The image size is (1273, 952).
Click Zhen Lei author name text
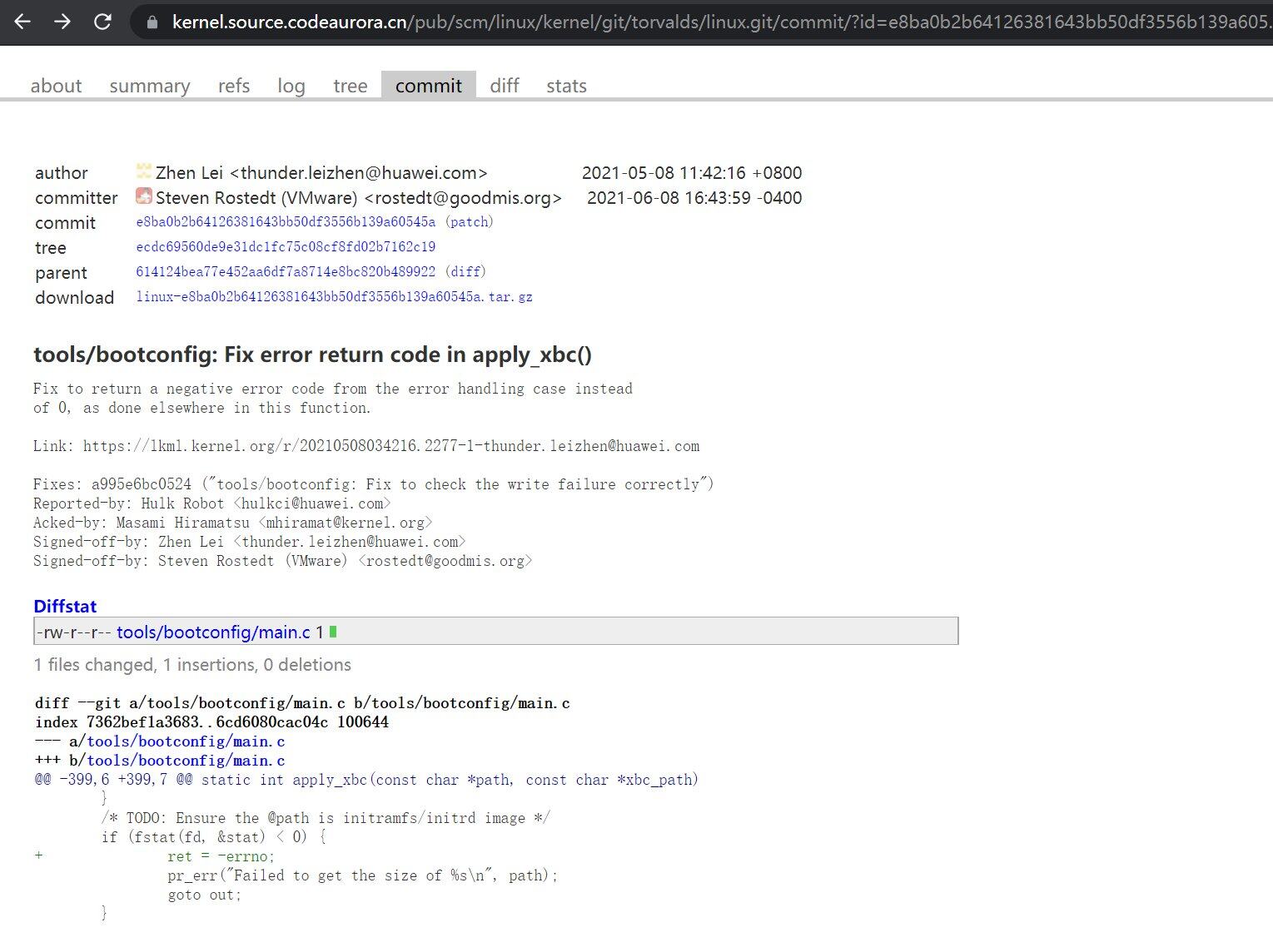(x=189, y=173)
